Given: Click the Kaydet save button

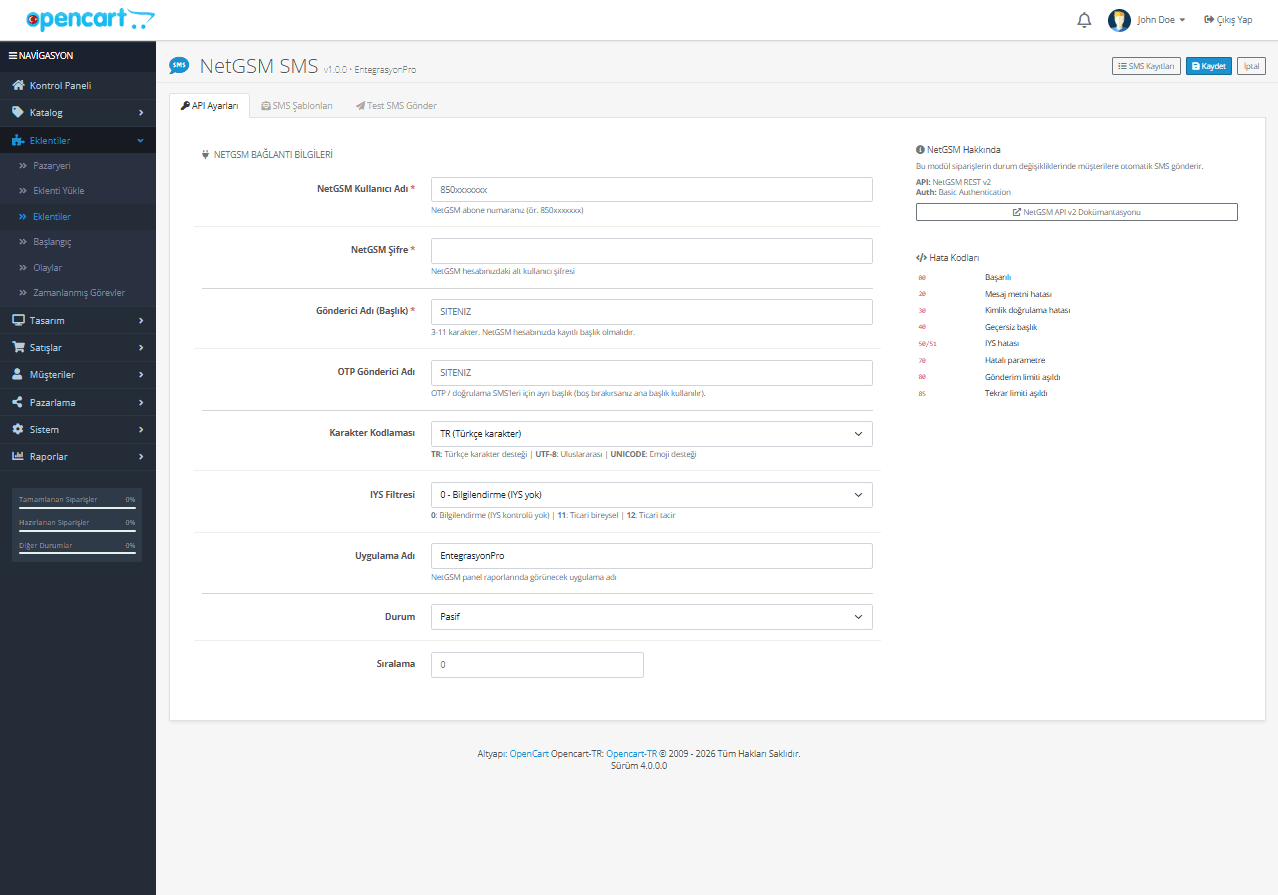Looking at the screenshot, I should point(1209,66).
